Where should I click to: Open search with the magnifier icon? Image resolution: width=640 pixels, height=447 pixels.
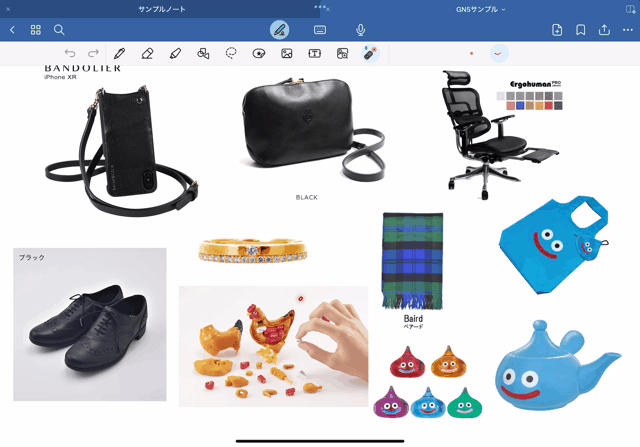(x=59, y=30)
